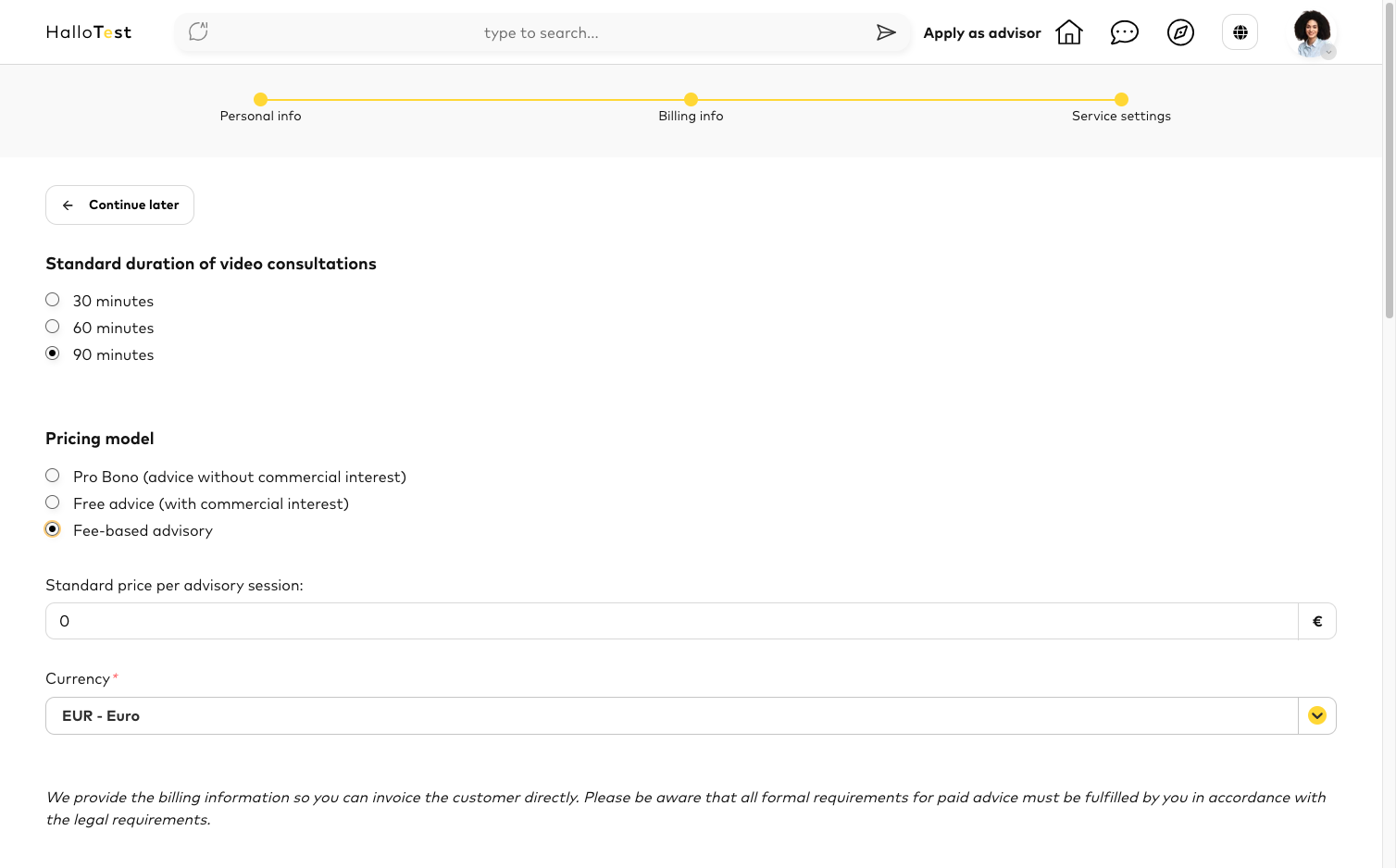This screenshot has height=868, width=1396.
Task: Open the chat messages icon
Action: click(x=1125, y=32)
